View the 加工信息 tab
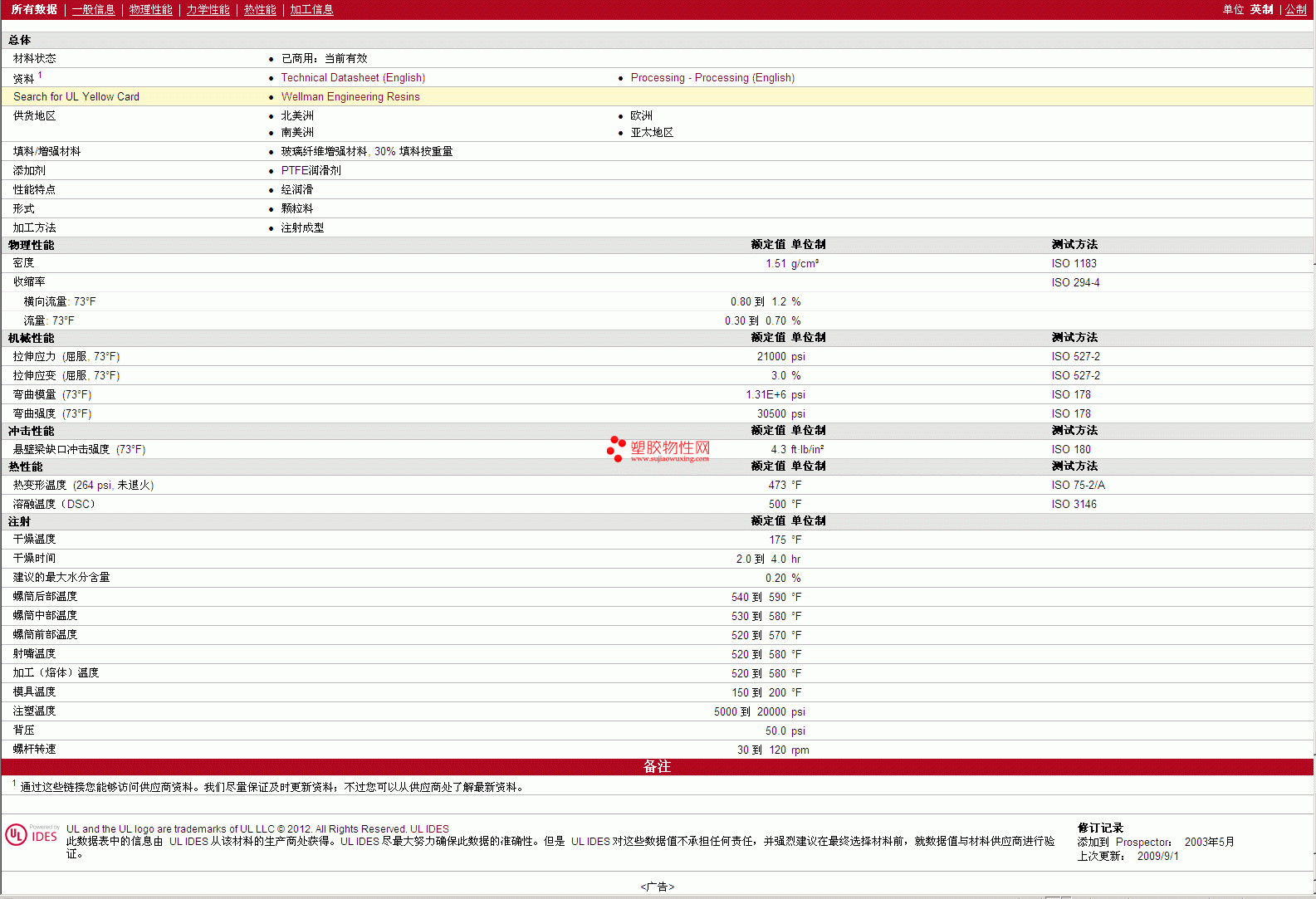The height and width of the screenshot is (899, 1316). click(311, 10)
